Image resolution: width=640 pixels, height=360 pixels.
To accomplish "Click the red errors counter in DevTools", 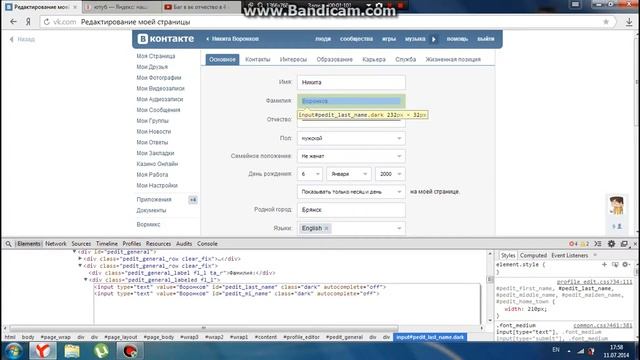I will click(x=573, y=244).
